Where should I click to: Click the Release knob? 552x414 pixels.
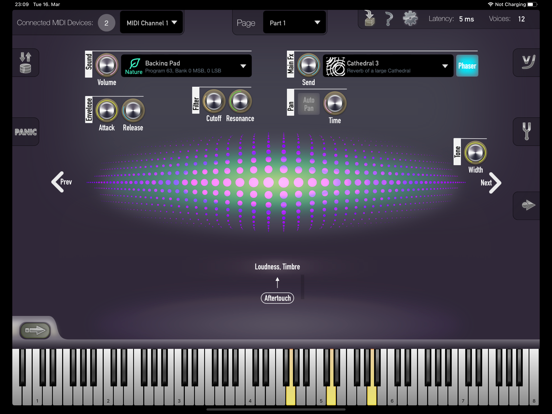tap(133, 111)
